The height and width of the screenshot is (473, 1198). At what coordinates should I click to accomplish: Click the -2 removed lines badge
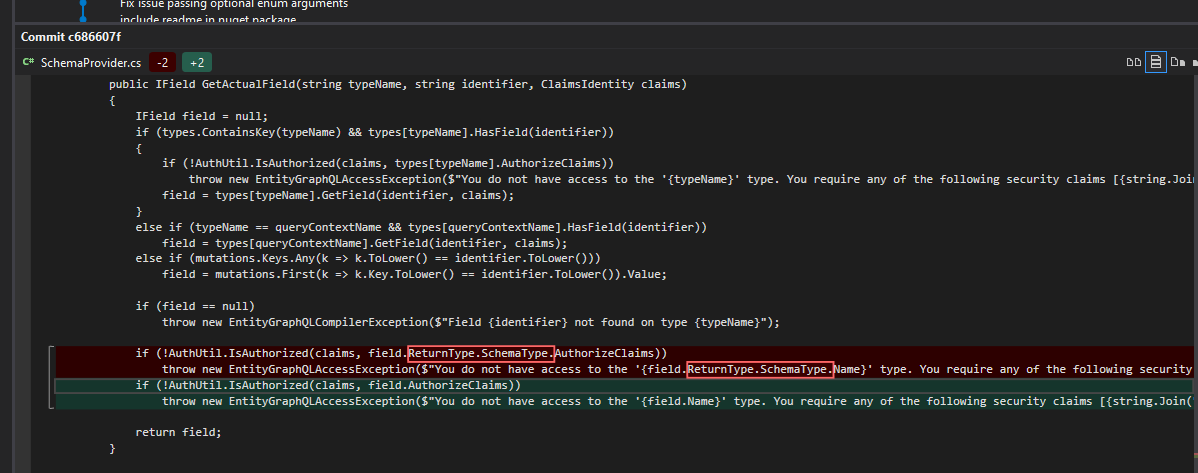coord(163,63)
